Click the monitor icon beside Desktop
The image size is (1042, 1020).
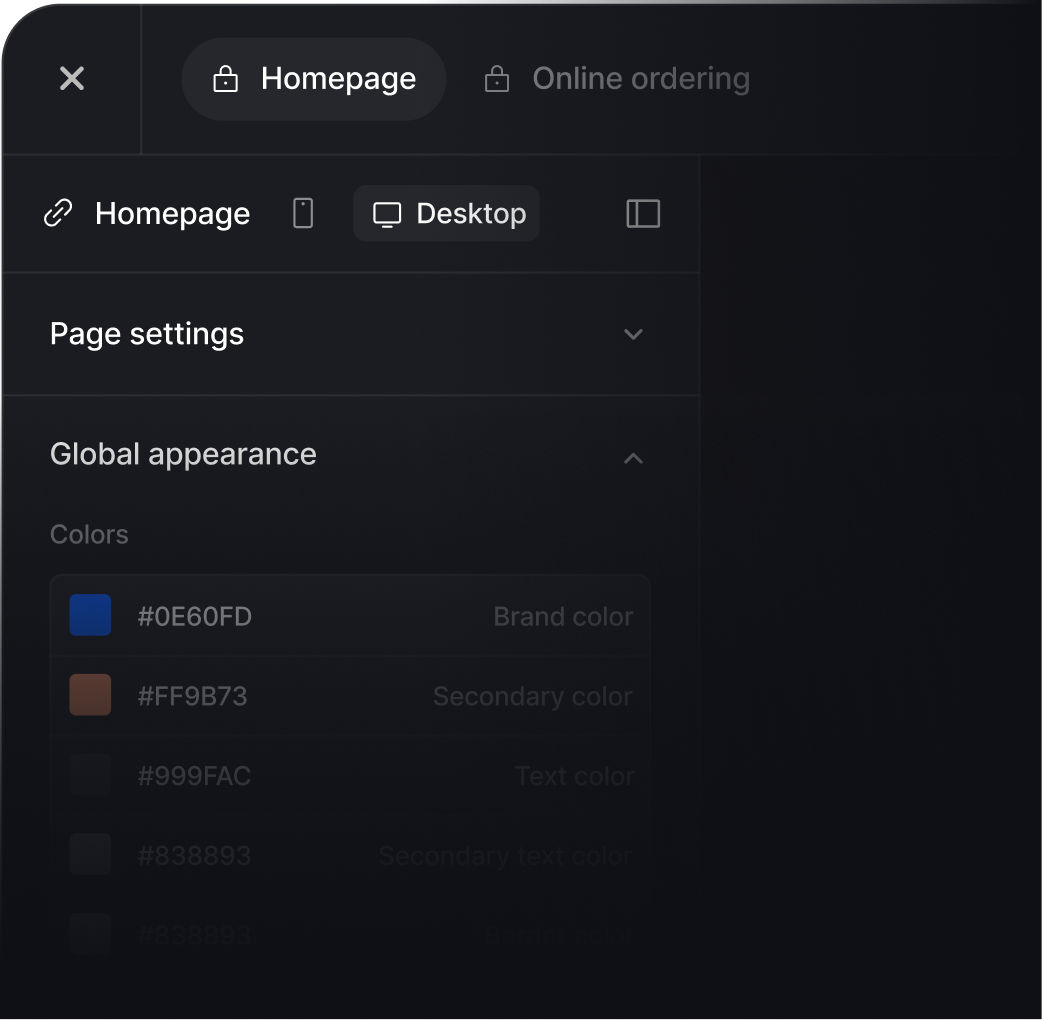pos(387,214)
